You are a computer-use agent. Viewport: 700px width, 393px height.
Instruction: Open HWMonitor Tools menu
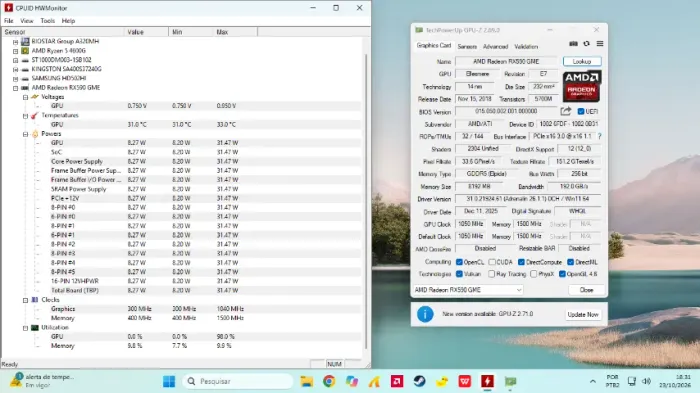pyautogui.click(x=47, y=21)
